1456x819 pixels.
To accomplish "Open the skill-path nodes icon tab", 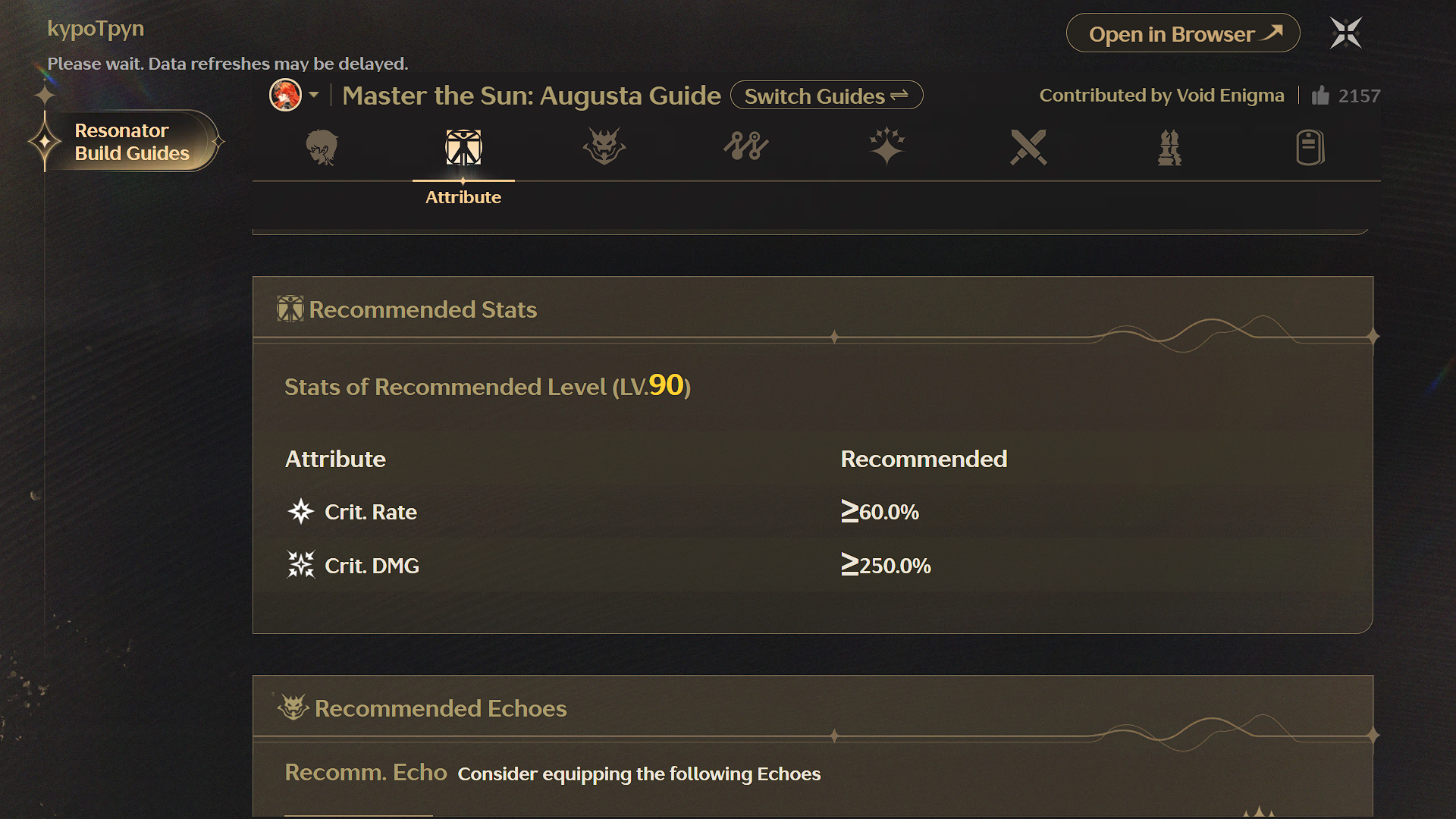I will pos(745,147).
